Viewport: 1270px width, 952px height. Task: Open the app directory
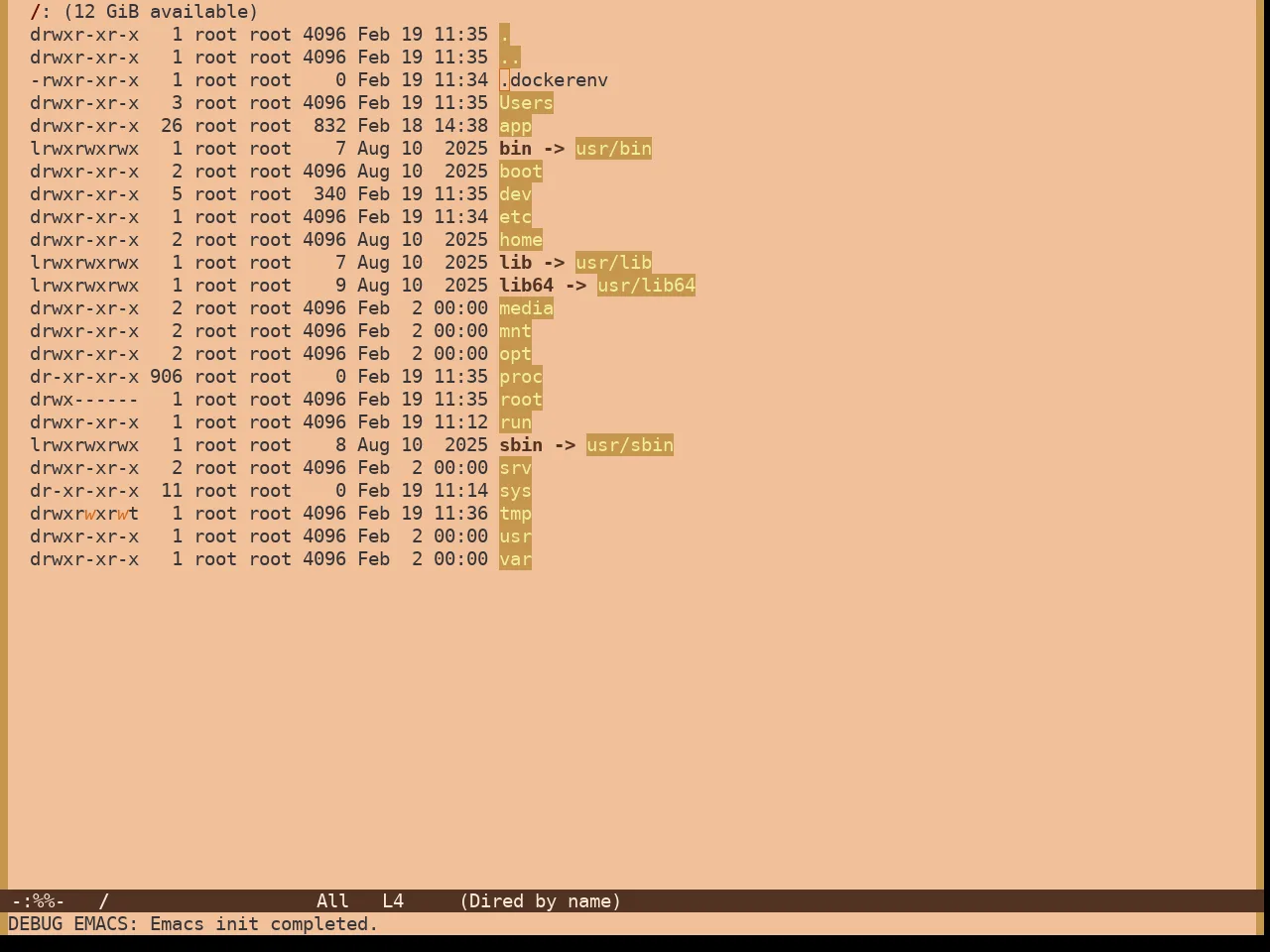[515, 126]
